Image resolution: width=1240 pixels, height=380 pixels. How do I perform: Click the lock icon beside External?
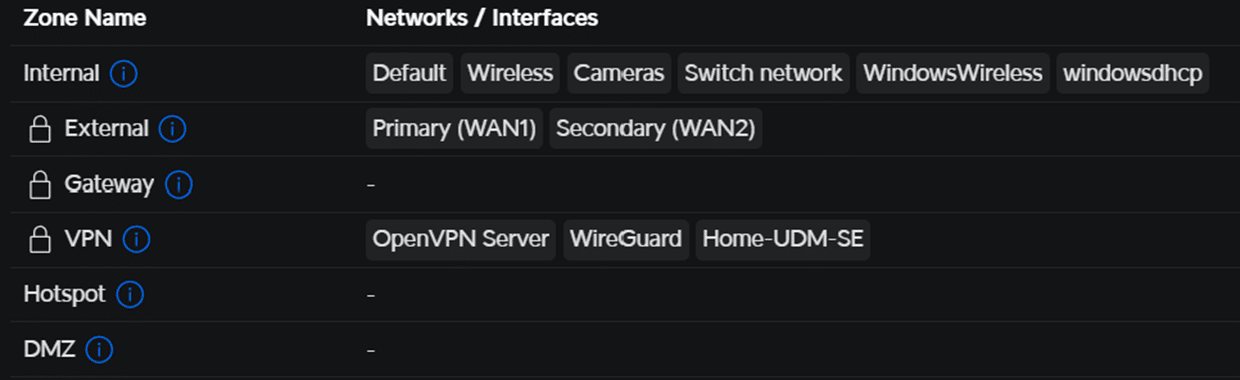(x=40, y=129)
